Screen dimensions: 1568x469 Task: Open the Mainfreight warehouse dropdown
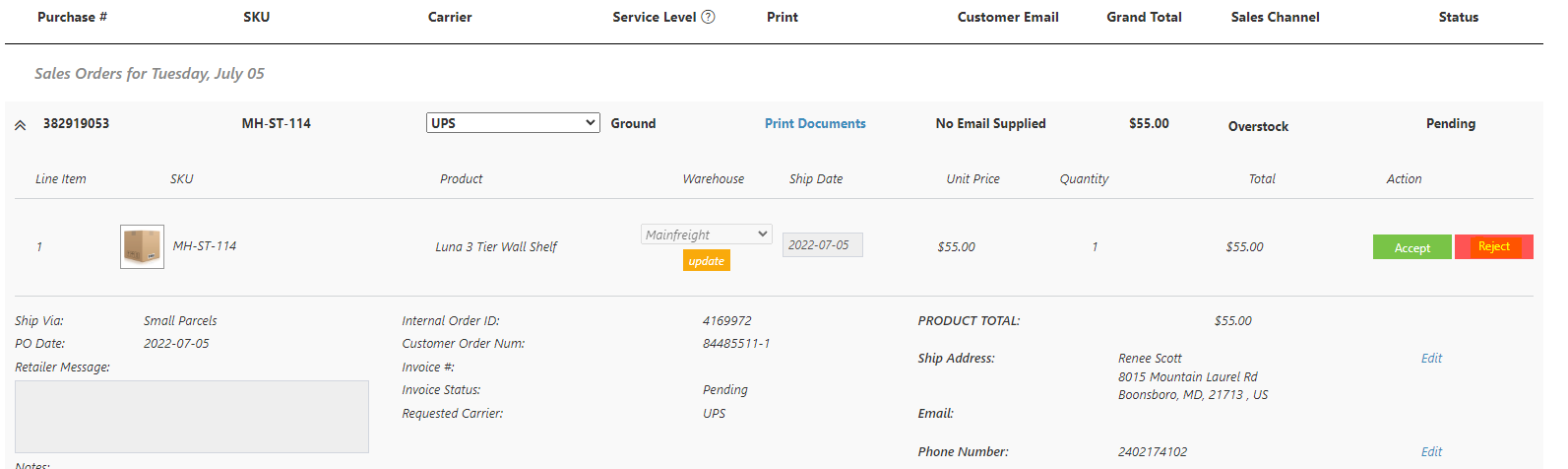coord(706,234)
